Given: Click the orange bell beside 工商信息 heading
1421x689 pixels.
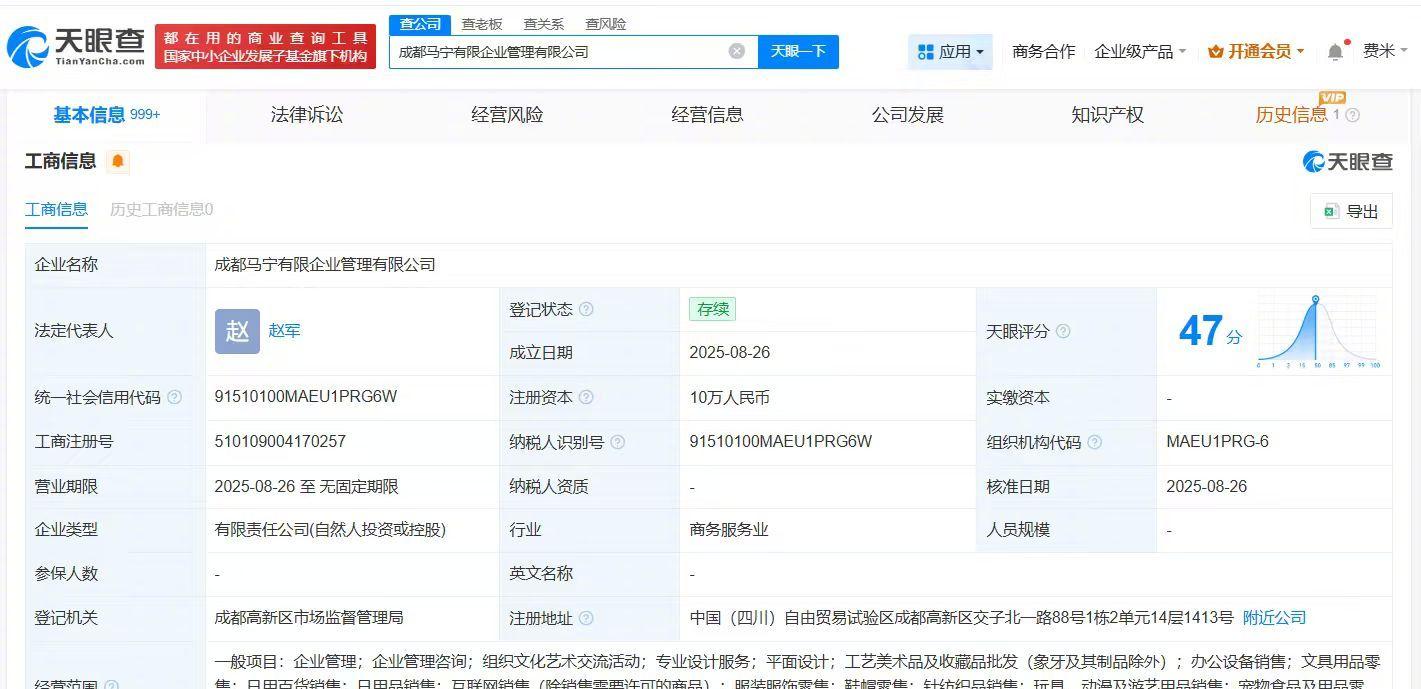Looking at the screenshot, I should pos(118,161).
